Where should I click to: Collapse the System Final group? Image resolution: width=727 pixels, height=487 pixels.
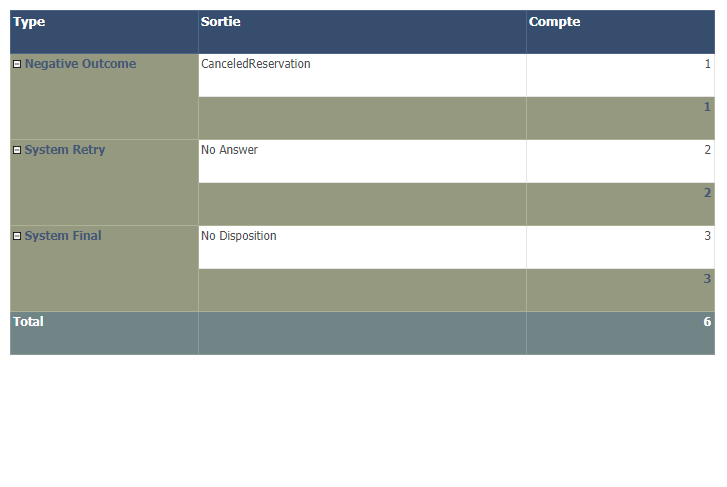pyautogui.click(x=17, y=236)
